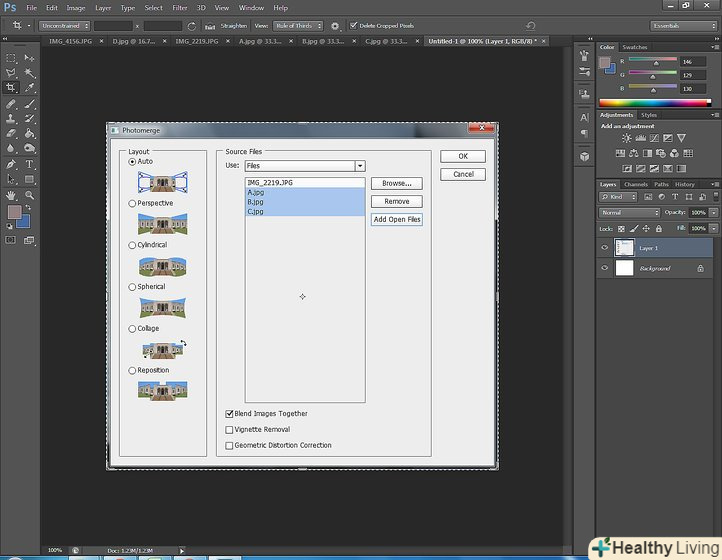Select the Zoom tool

coord(29,195)
